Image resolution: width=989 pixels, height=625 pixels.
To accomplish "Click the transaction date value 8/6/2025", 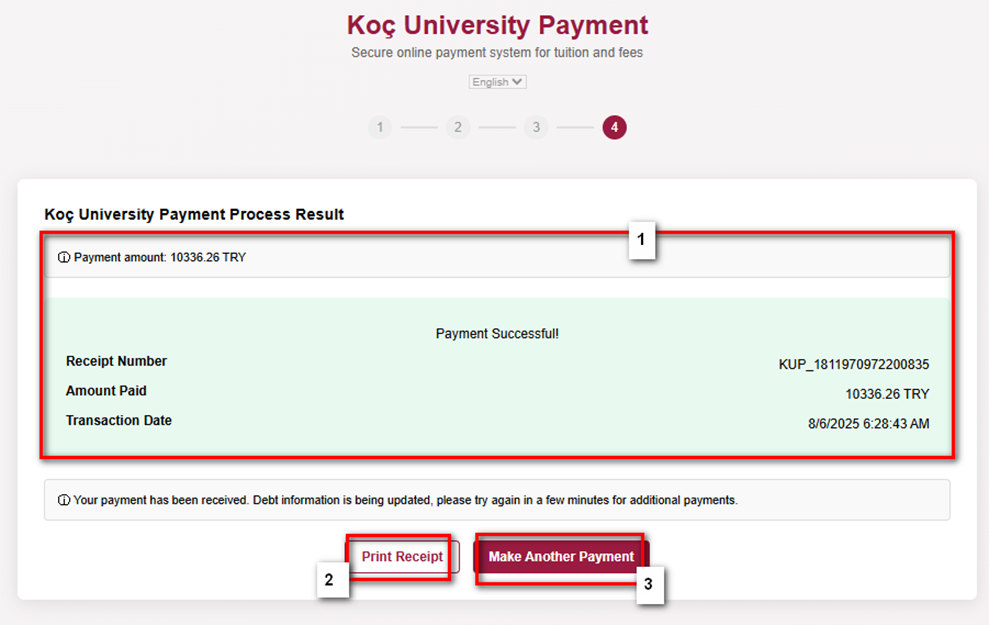I will click(868, 424).
